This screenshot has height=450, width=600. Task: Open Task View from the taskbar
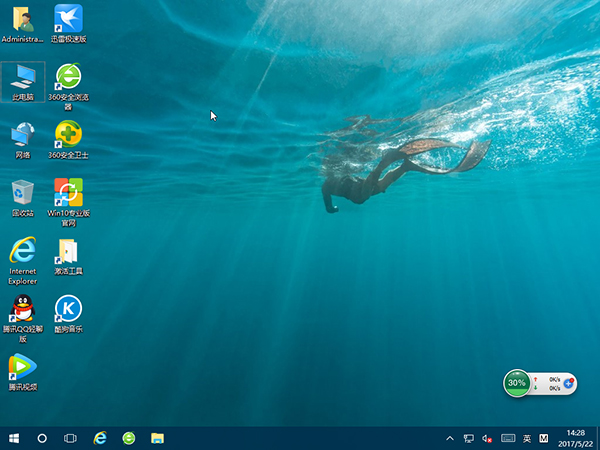point(71,438)
